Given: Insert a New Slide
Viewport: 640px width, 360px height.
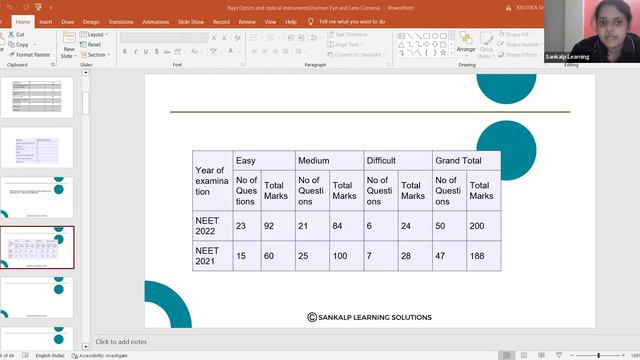Looking at the screenshot, I should (69, 45).
